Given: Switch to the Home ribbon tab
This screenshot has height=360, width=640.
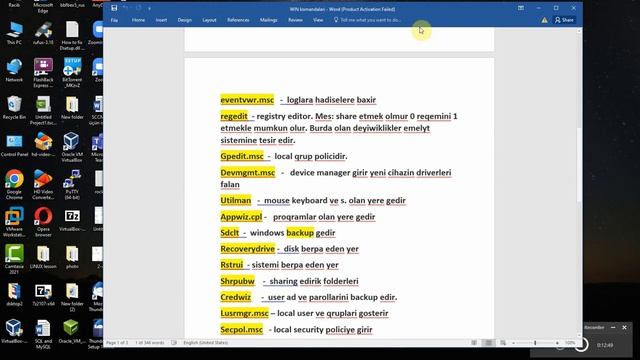Looking at the screenshot, I should 138,20.
